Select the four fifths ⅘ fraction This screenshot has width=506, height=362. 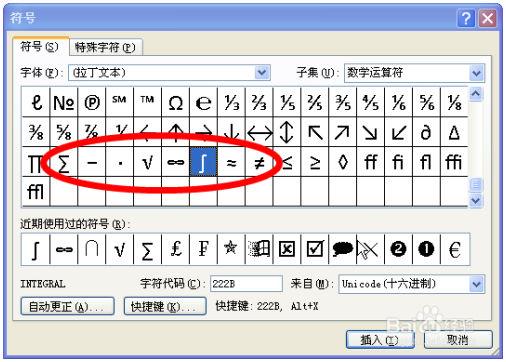pos(371,102)
